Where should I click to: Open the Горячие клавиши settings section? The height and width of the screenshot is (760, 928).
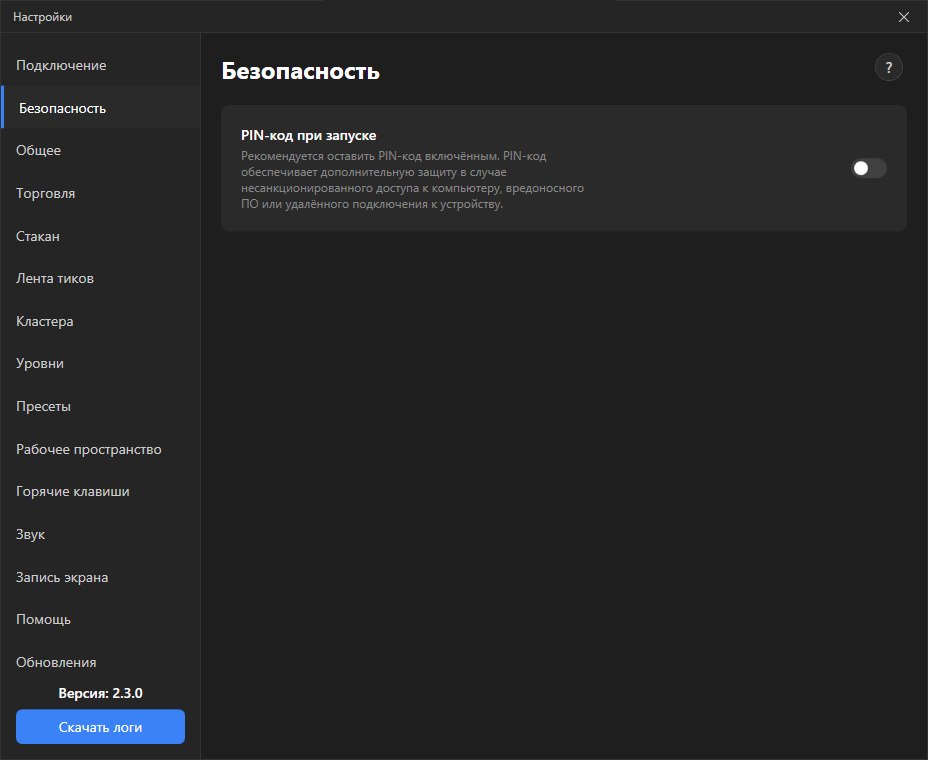[x=101, y=491]
